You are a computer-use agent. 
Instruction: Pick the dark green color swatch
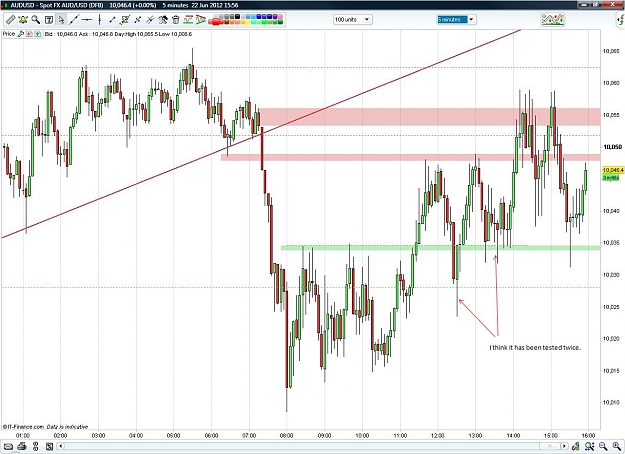280,22
